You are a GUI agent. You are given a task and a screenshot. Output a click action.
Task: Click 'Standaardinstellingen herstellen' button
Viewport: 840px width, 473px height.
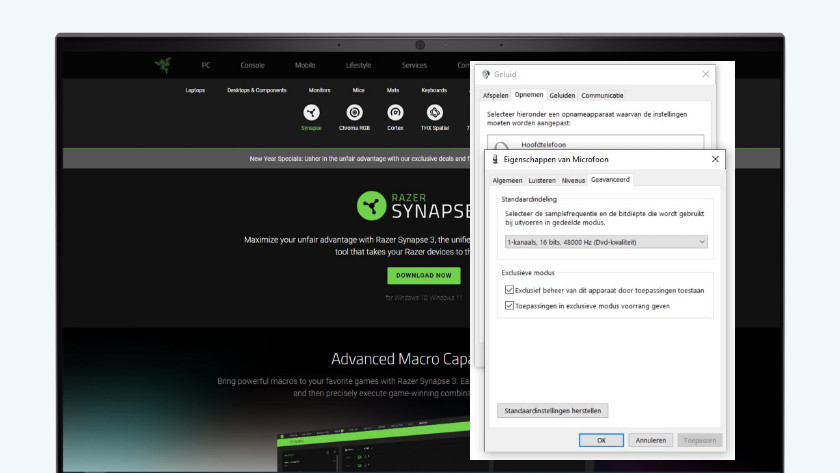553,410
